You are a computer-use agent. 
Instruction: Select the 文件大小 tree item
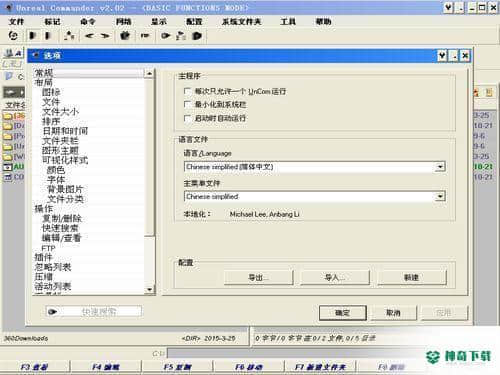point(60,112)
